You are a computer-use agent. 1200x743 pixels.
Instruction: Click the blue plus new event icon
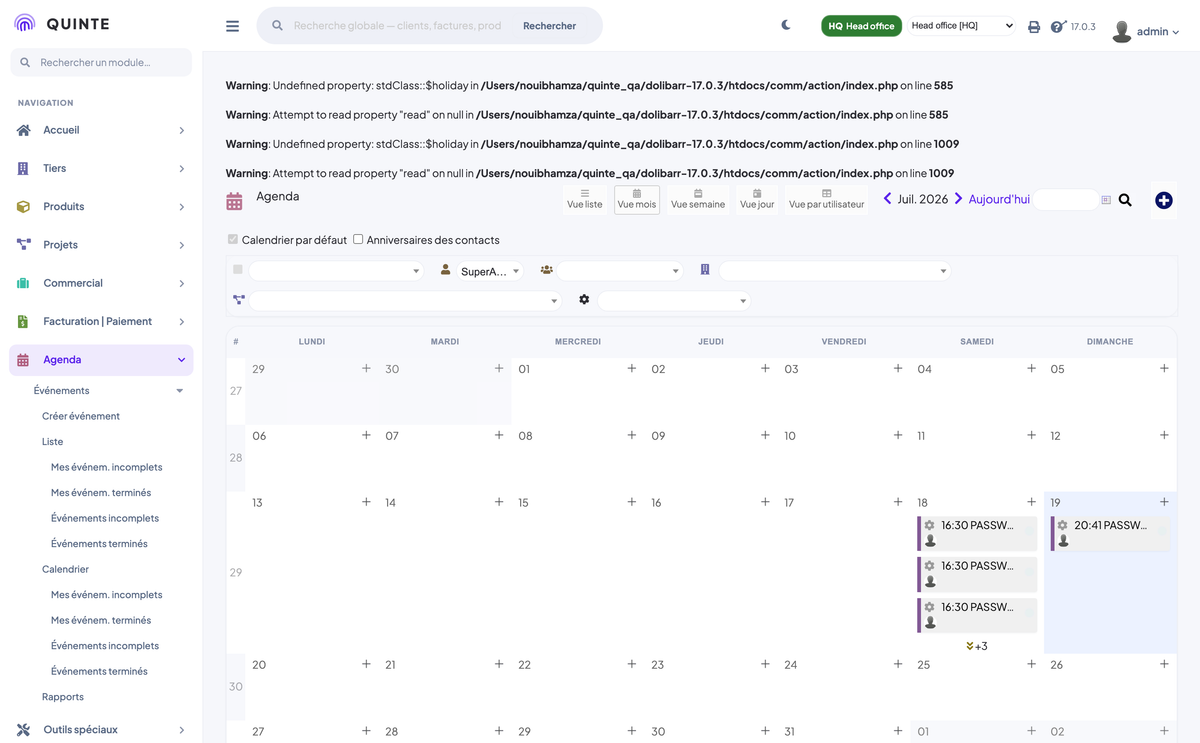tap(1163, 200)
